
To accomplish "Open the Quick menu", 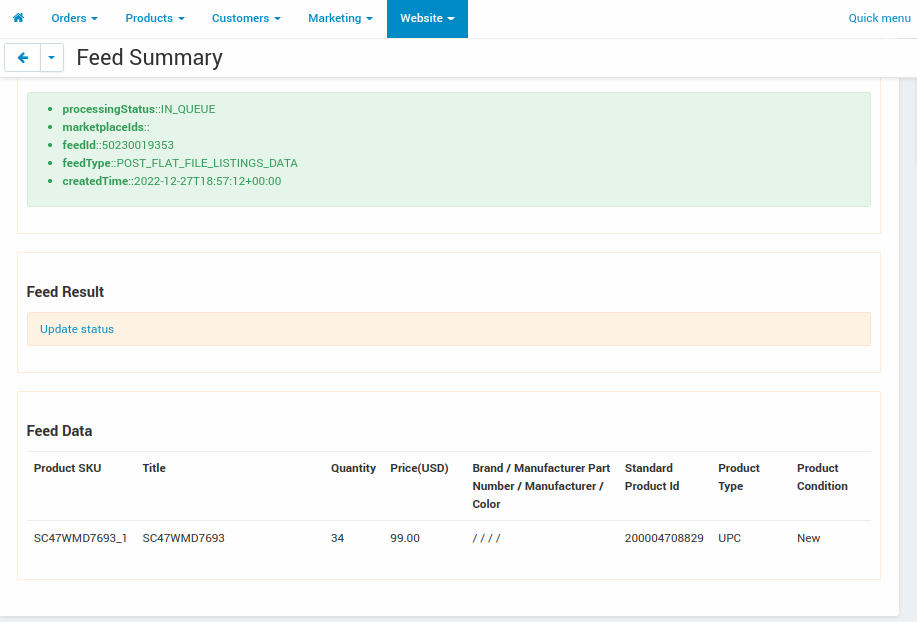I will coord(878,18).
